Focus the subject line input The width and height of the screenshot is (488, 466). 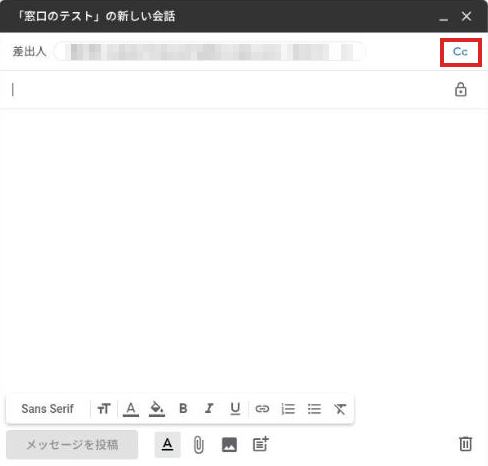[x=230, y=90]
